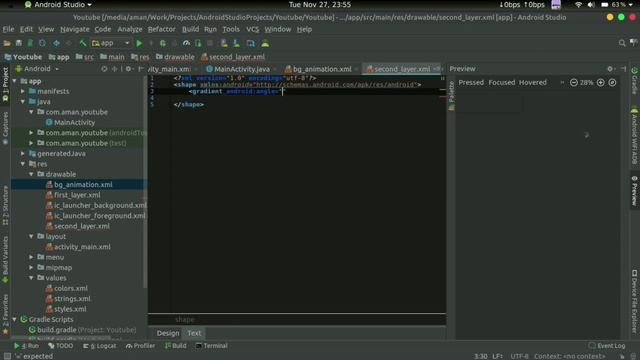The width and height of the screenshot is (640, 360).
Task: Expand the mipmap folder
Action: [31, 268]
